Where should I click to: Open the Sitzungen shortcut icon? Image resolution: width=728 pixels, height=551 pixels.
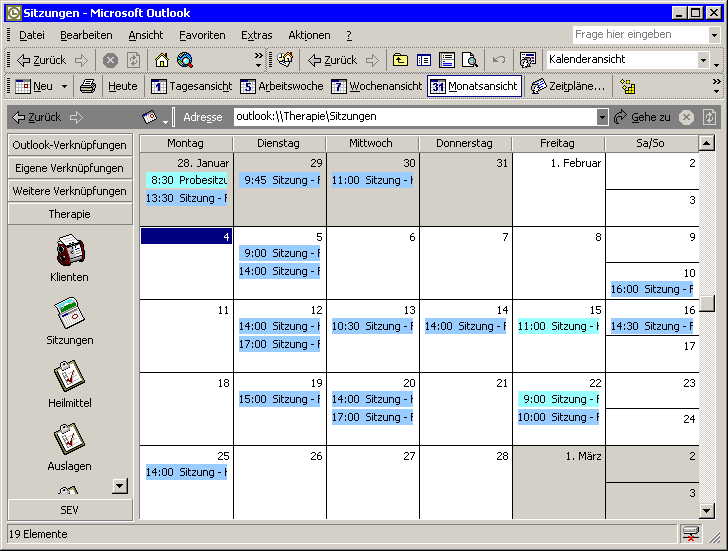70,313
